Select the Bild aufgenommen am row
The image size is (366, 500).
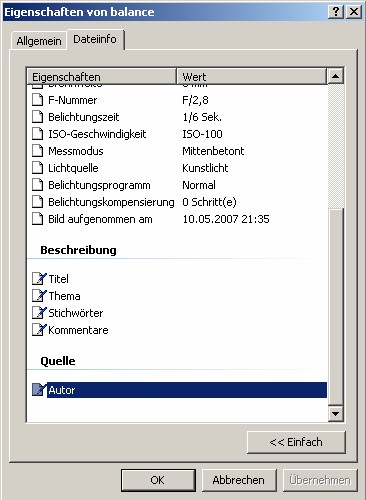[177, 219]
